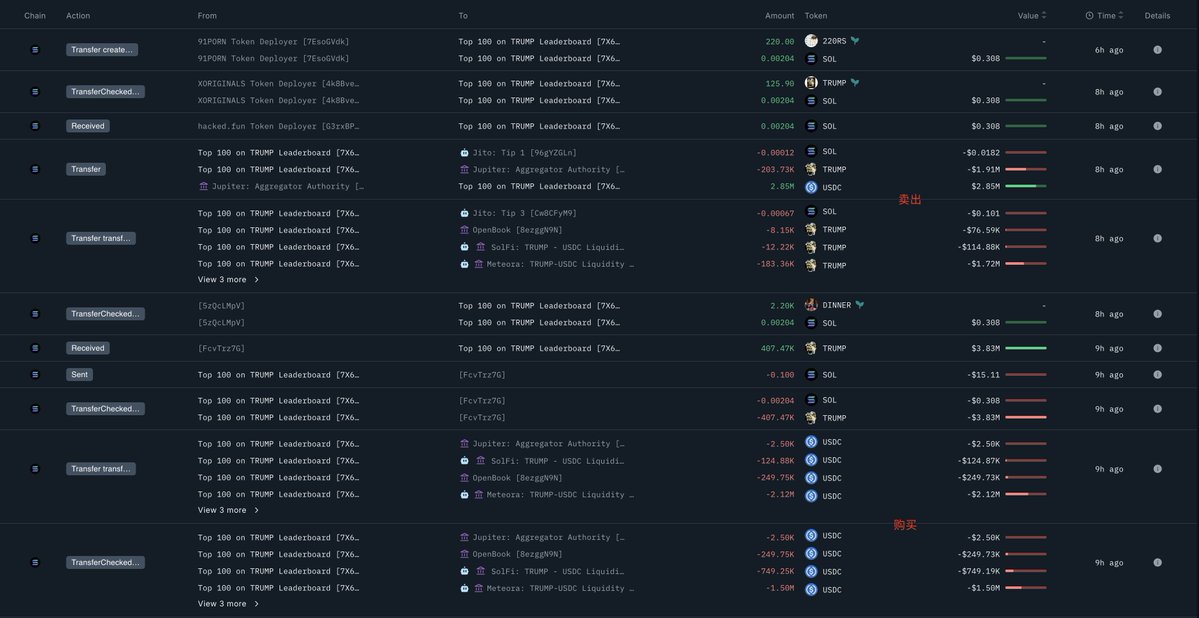This screenshot has width=1199, height=618.
Task: Click the bot icon beside Jito: Tip 3
Action: tap(464, 213)
